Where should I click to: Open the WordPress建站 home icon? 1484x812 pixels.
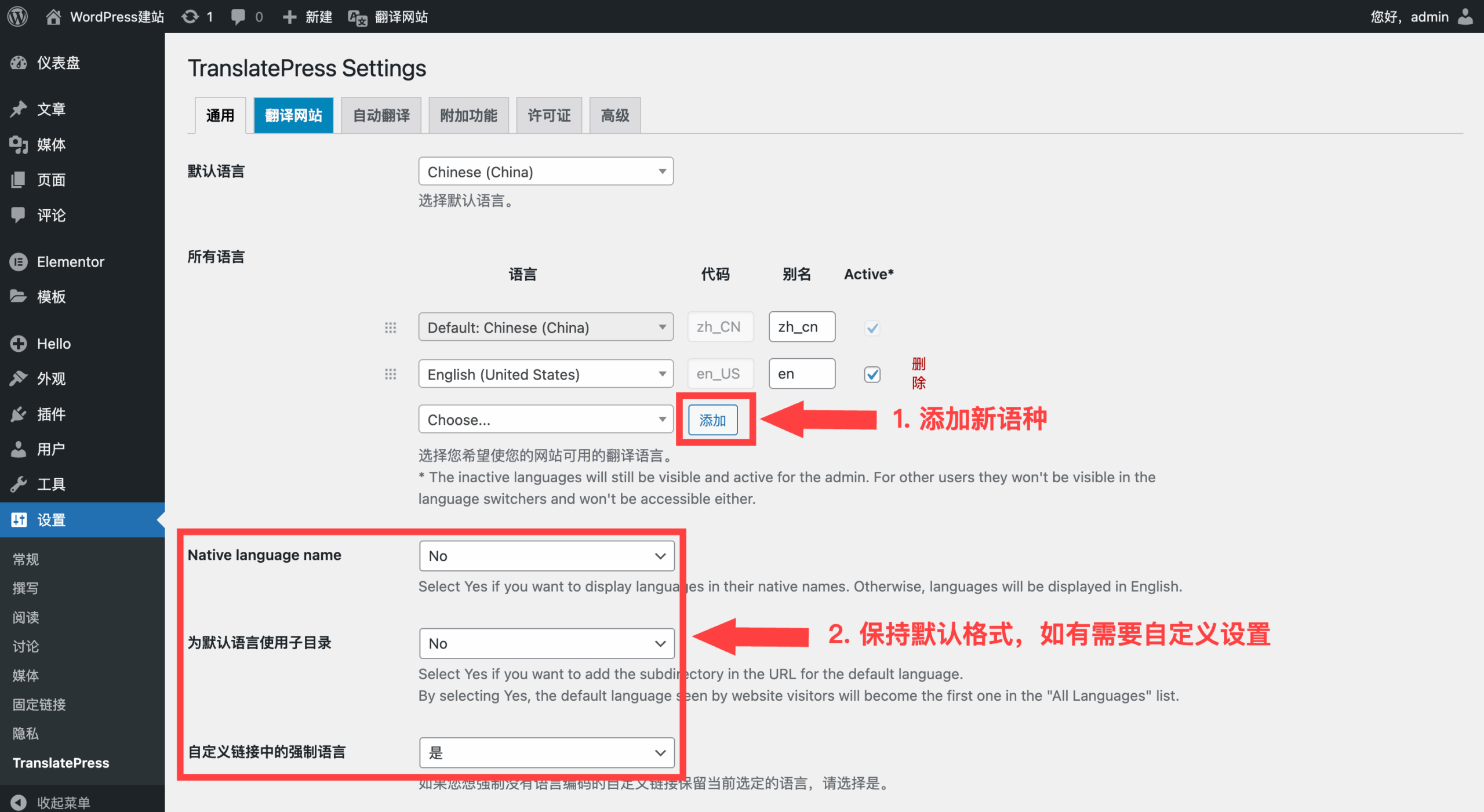(53, 17)
